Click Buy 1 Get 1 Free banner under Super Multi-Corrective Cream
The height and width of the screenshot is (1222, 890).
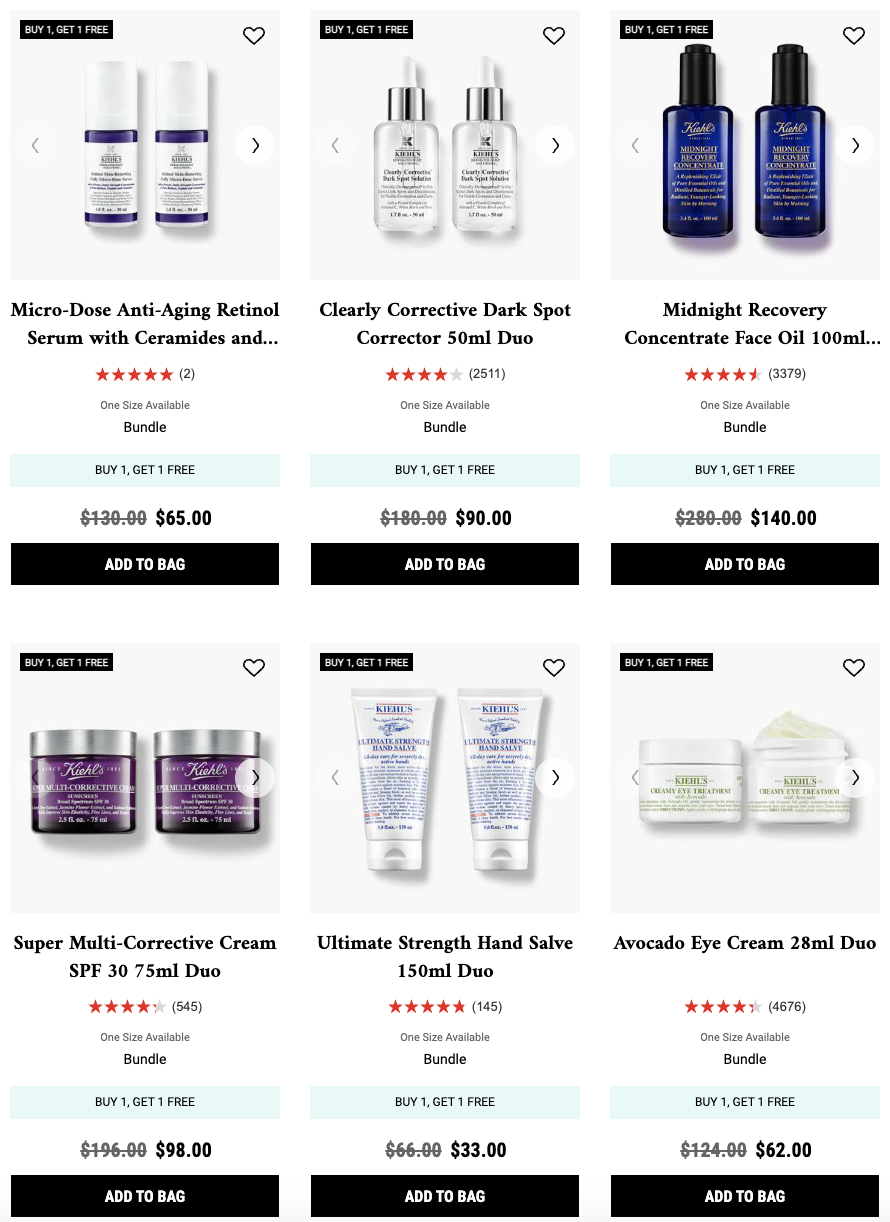pos(145,1102)
